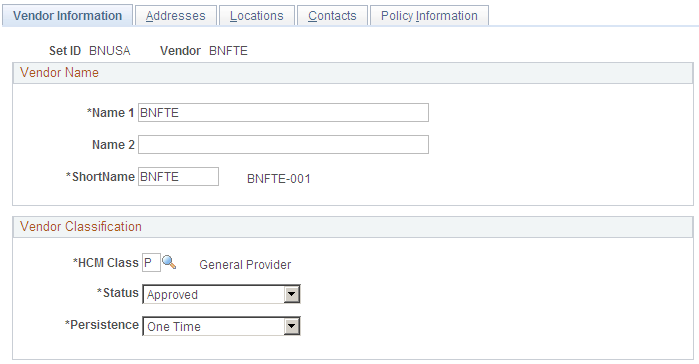Focus the empty Name 2 field
The width and height of the screenshot is (699, 364).
pos(284,145)
